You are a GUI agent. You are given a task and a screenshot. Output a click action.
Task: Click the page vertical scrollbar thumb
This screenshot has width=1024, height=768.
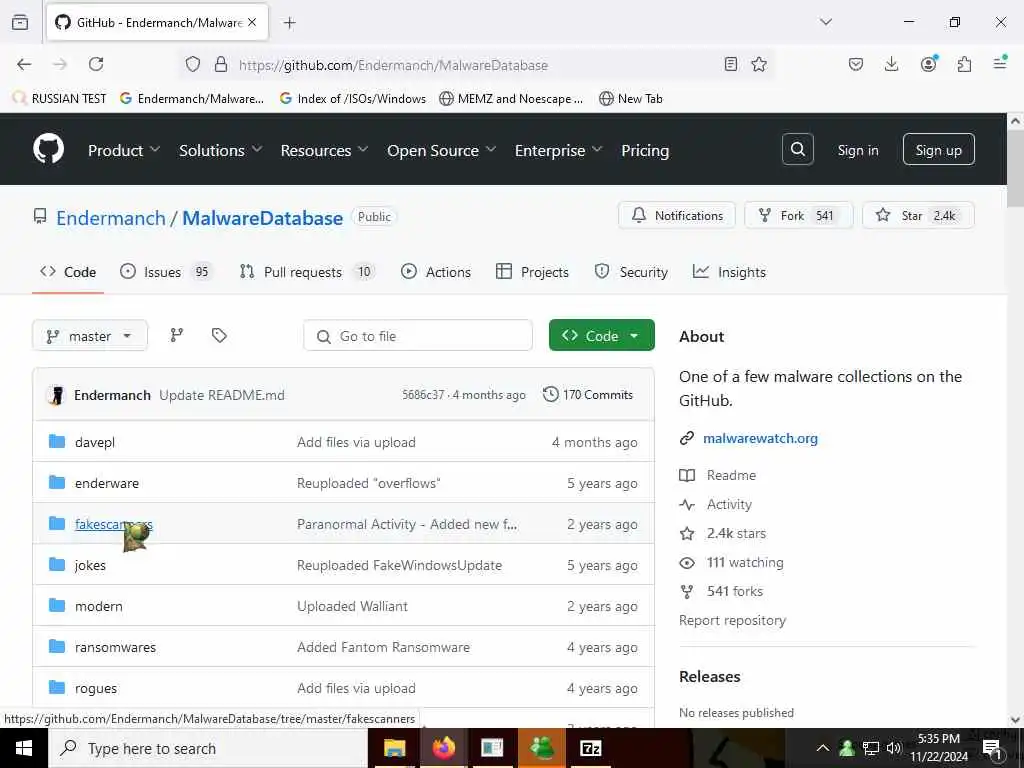(x=1015, y=168)
